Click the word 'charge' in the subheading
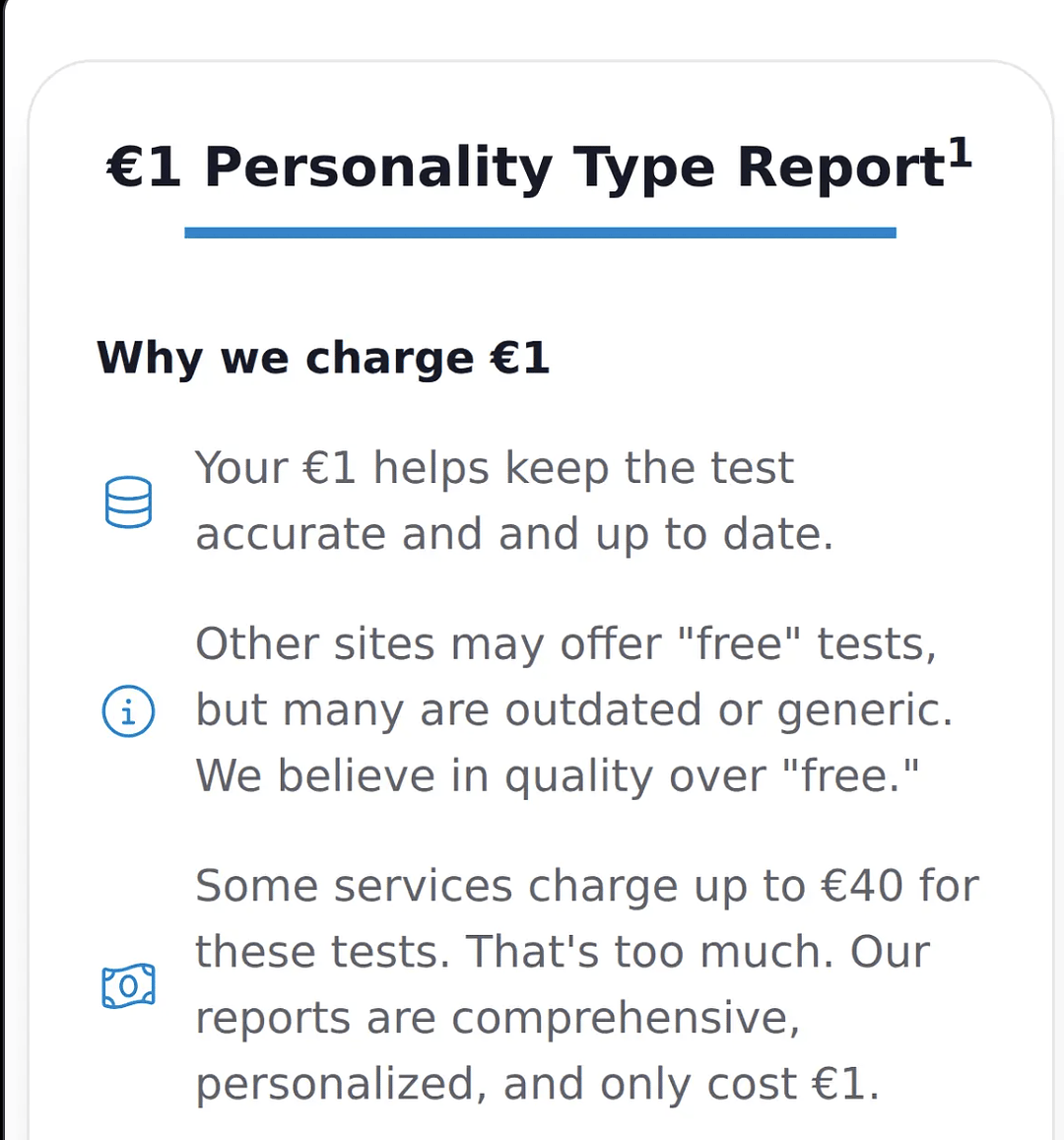1064x1140 pixels. pyautogui.click(x=390, y=361)
